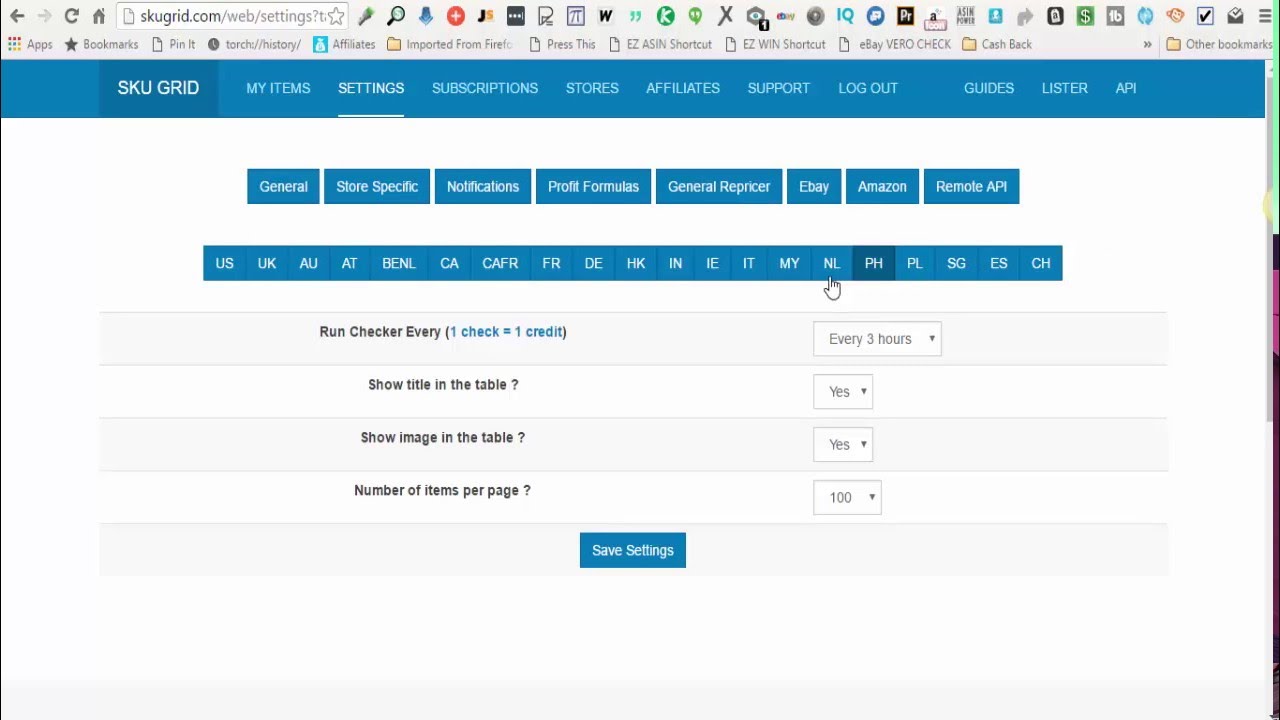Open the blue checkbox extension icon
Image resolution: width=1280 pixels, height=720 pixels.
(1206, 16)
